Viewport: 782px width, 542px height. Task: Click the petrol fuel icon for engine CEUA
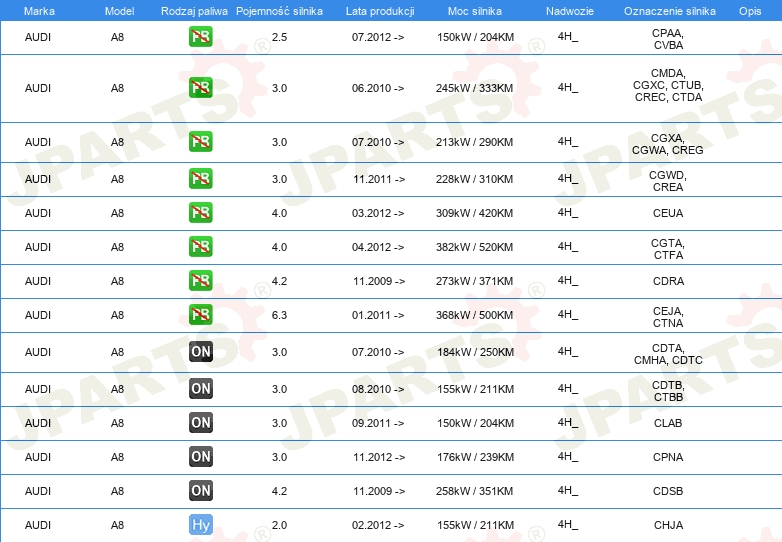(200, 212)
